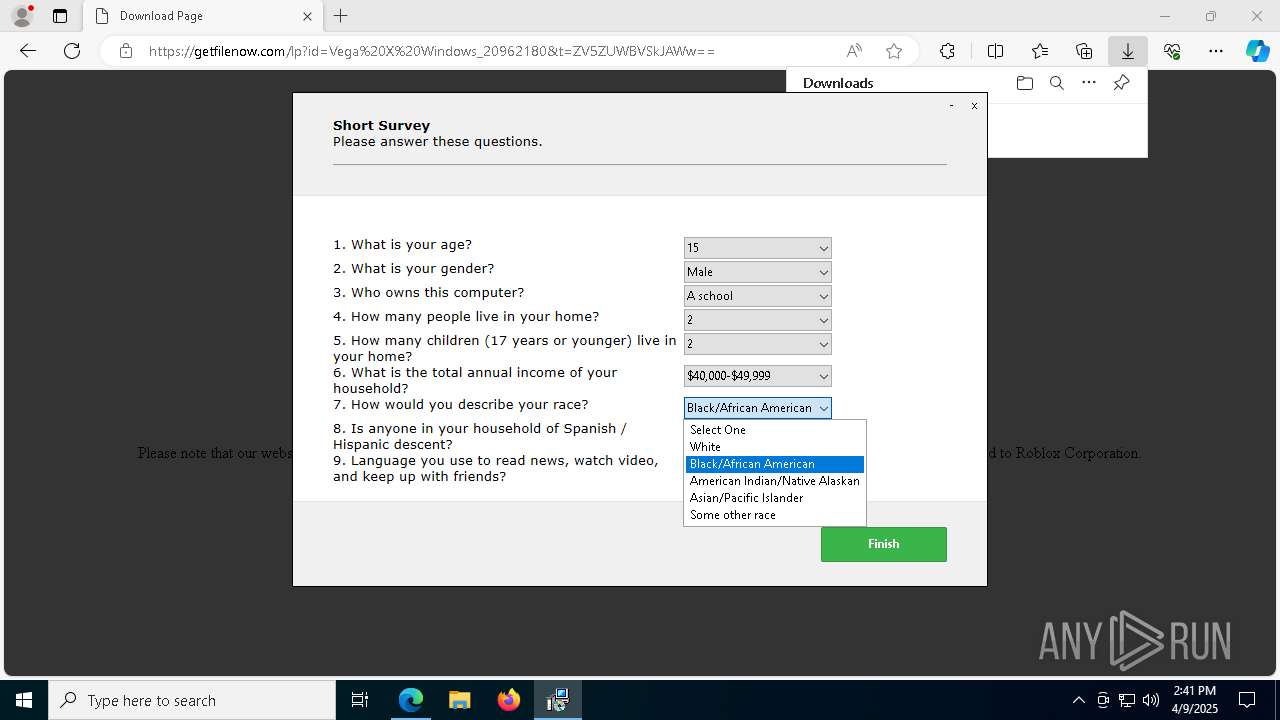Open Read Aloud in the address bar

[854, 51]
